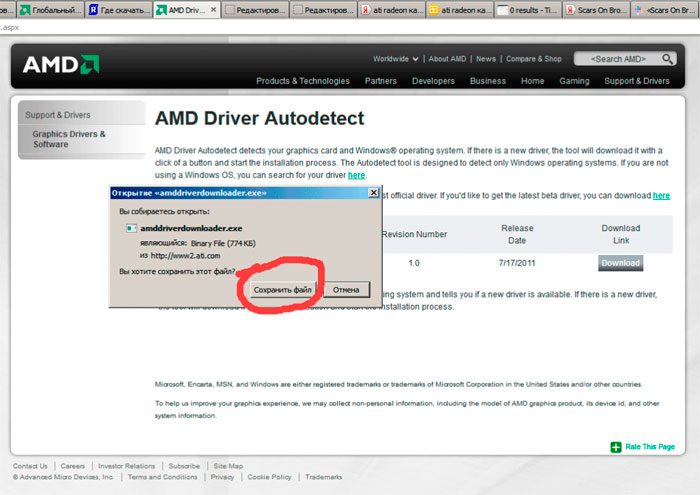
Task: Open the Support & Drivers nav menu
Action: click(x=637, y=81)
